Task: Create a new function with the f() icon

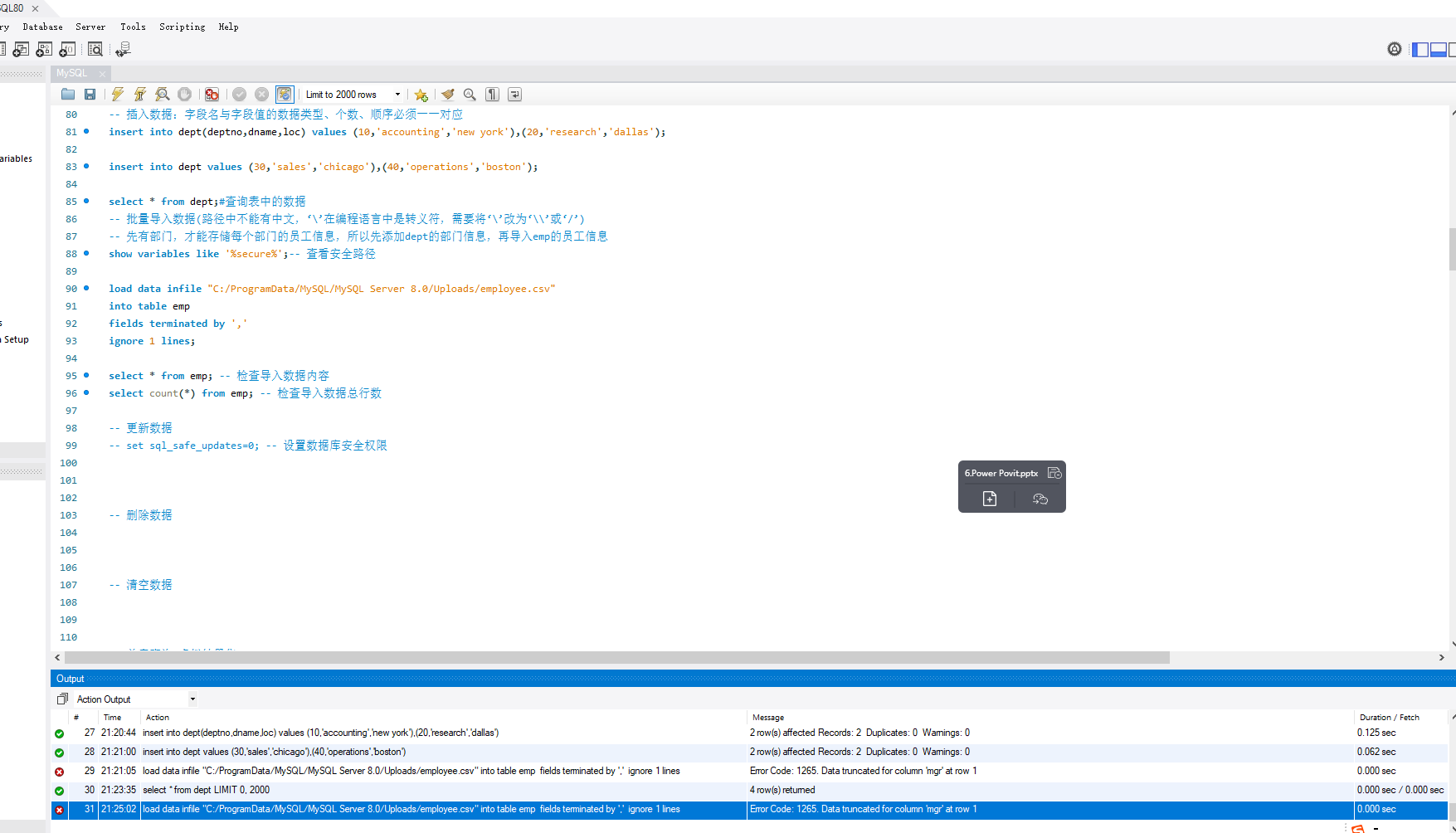Action: click(67, 50)
